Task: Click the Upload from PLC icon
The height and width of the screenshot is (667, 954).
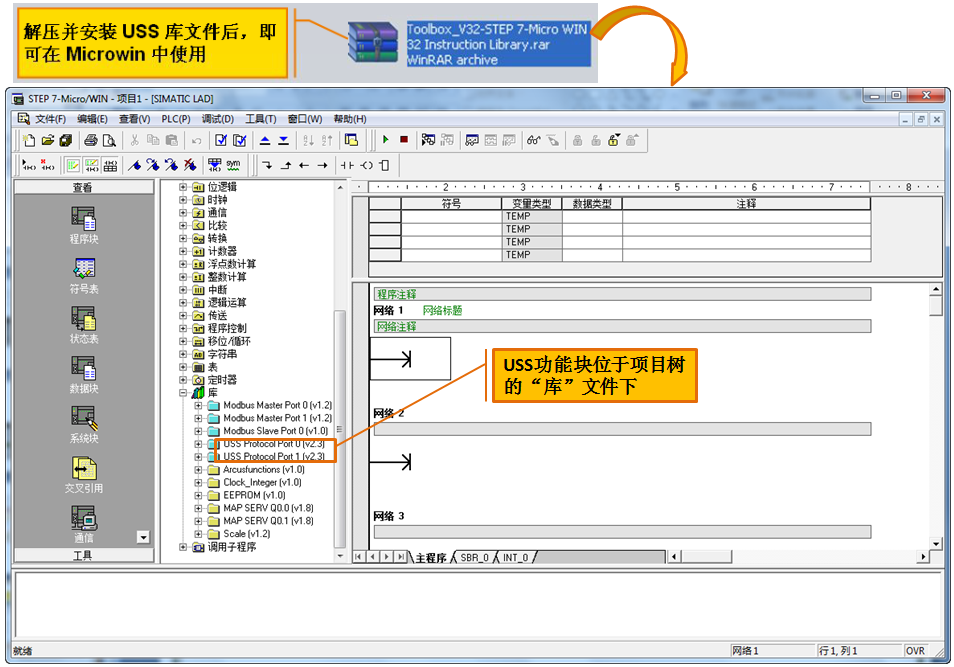Action: coord(265,141)
